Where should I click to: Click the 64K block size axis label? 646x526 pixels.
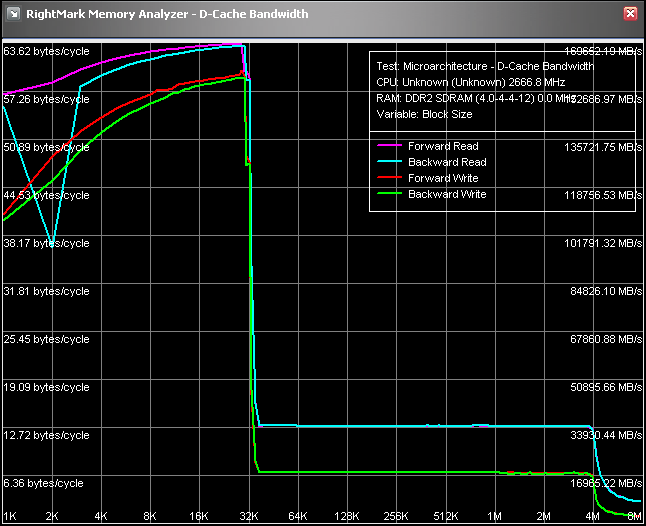[297, 516]
